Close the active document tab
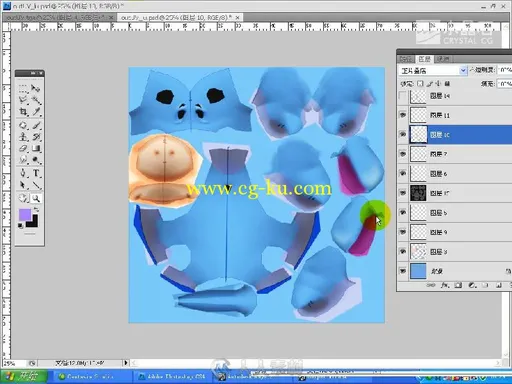 [x=238, y=17]
